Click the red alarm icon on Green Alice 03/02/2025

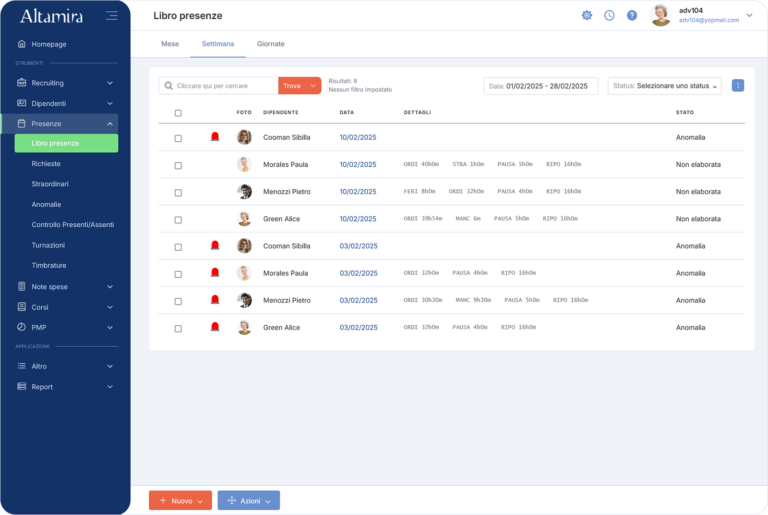214,327
